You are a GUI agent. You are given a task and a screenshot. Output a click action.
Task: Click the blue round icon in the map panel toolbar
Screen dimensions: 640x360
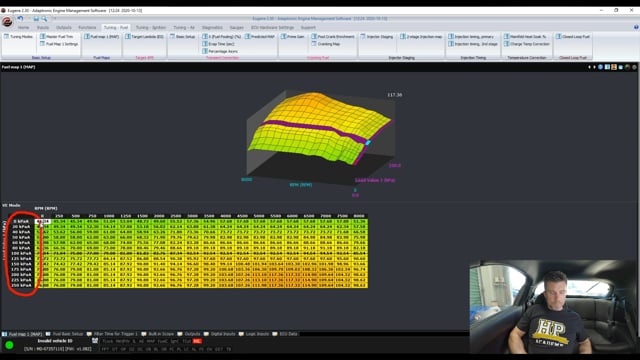click(600, 67)
